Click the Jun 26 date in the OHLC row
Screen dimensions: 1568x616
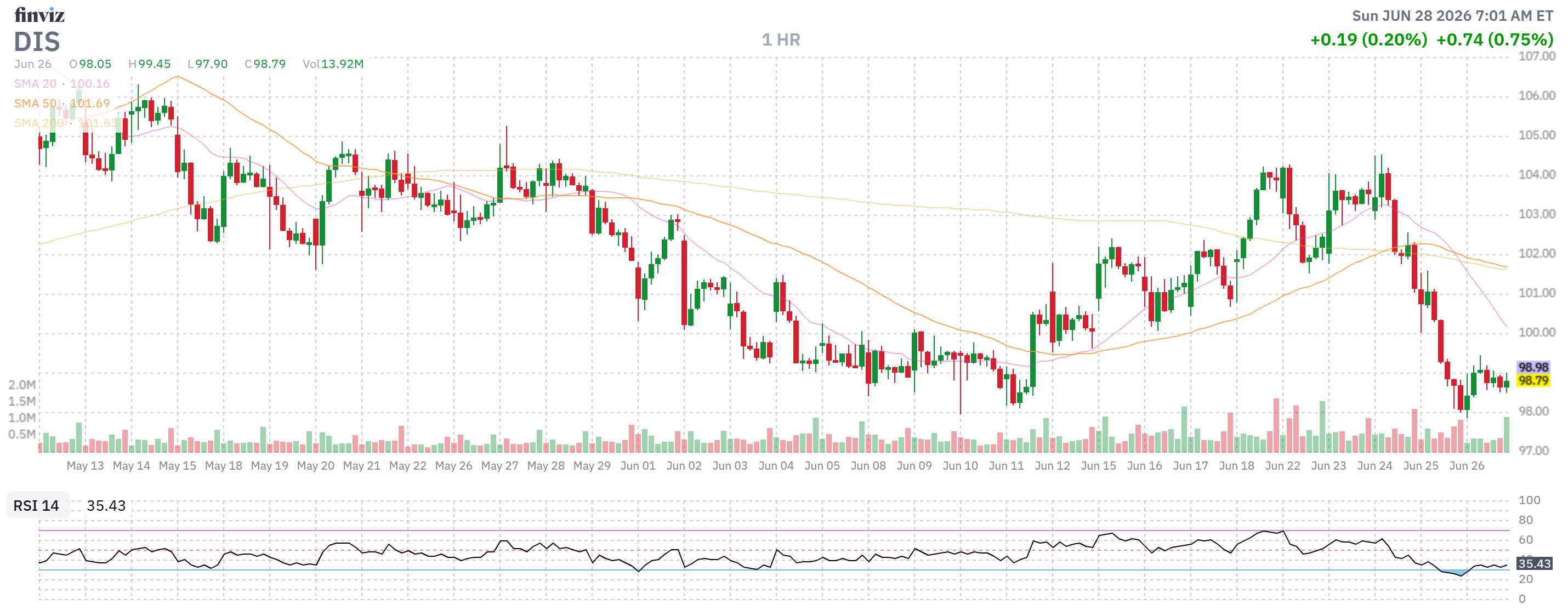click(x=33, y=64)
